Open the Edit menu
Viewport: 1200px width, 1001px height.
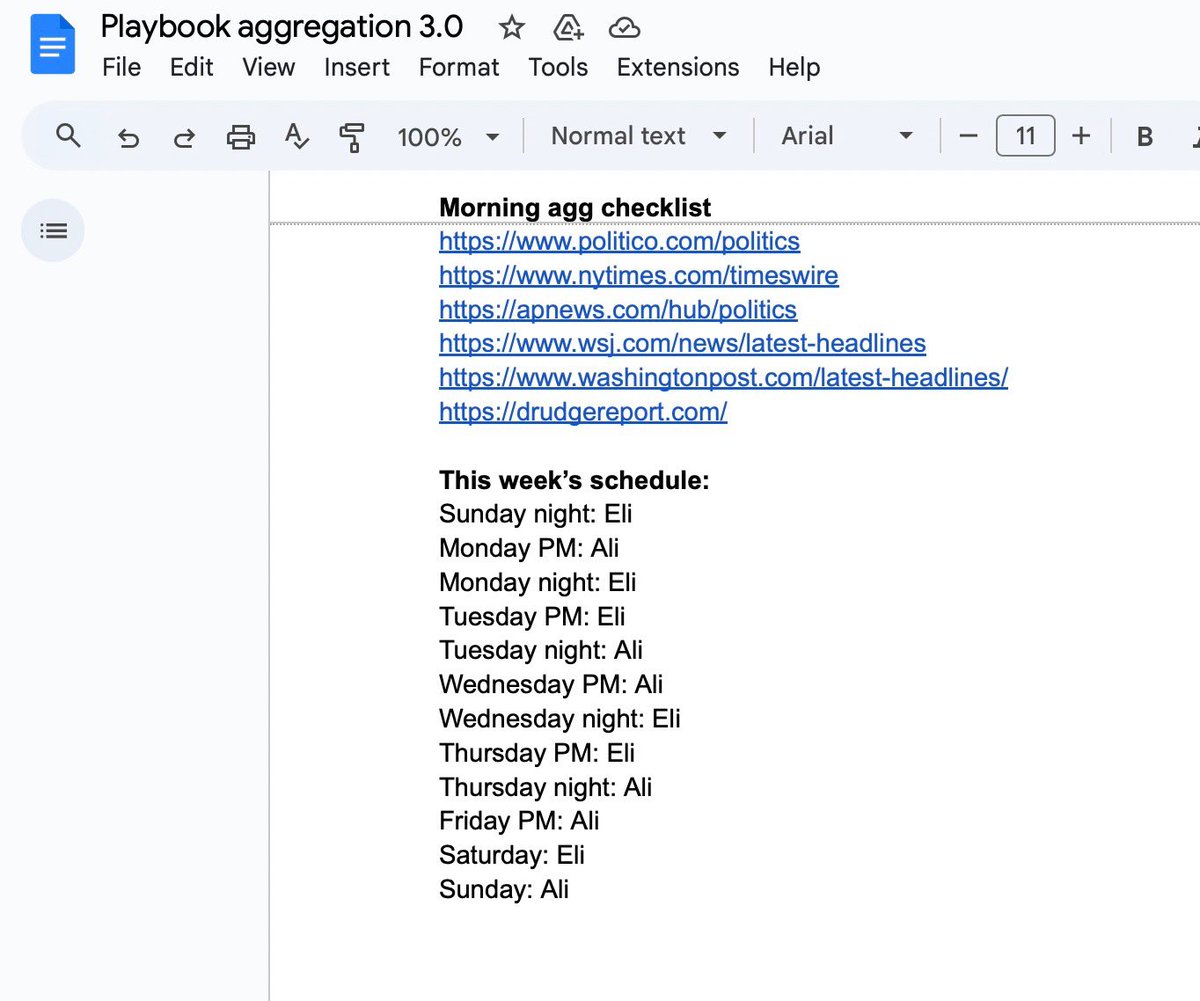click(x=191, y=67)
